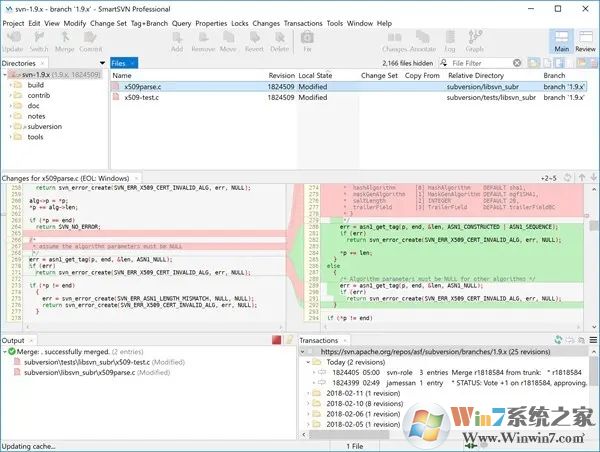This screenshot has width=600, height=452.
Task: Click the Fix toolbar icon
Action: [x=307, y=41]
